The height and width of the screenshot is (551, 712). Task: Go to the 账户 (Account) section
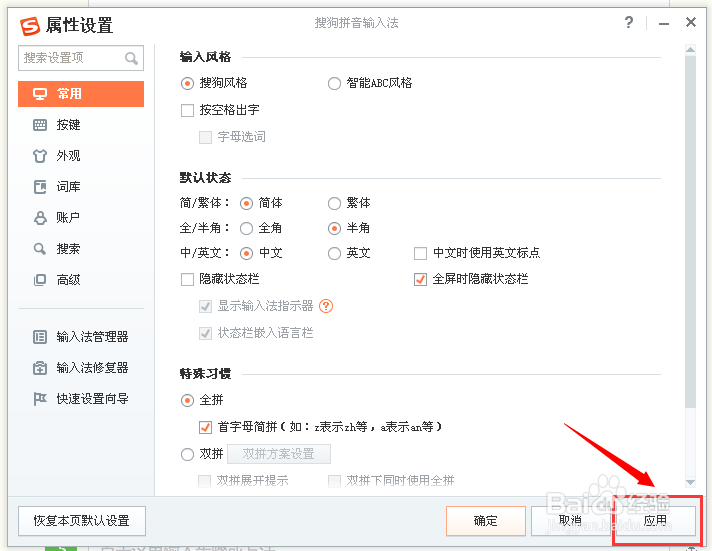pos(68,218)
